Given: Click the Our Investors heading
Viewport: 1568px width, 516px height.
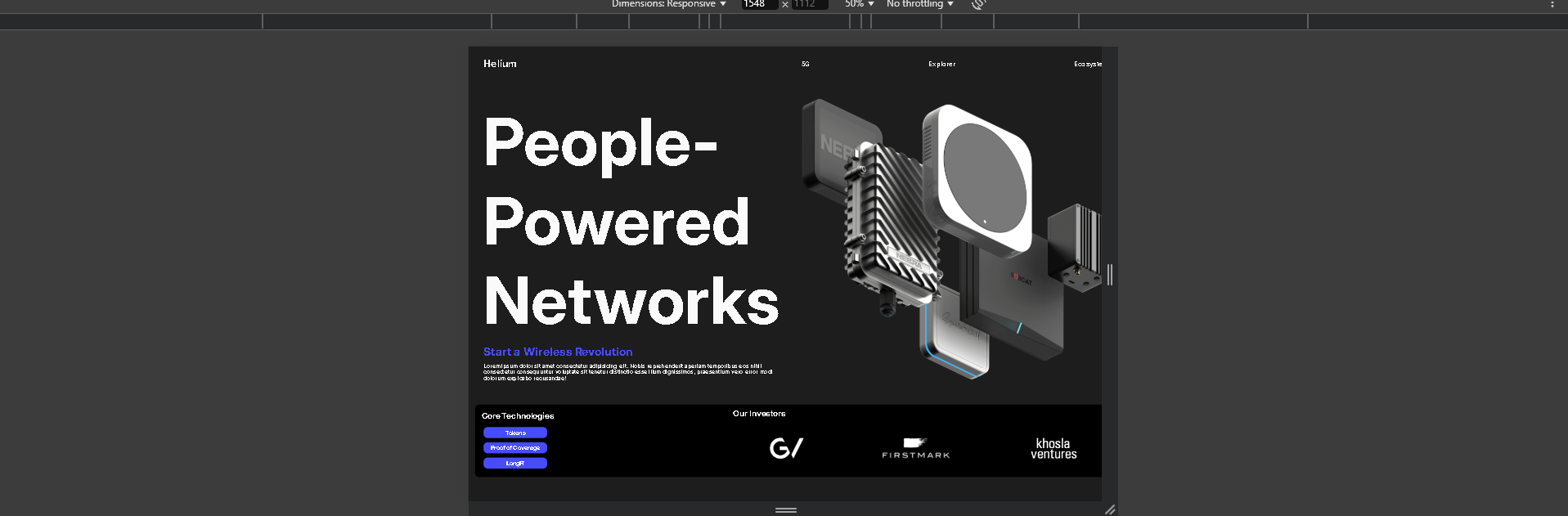Looking at the screenshot, I should 759,414.
